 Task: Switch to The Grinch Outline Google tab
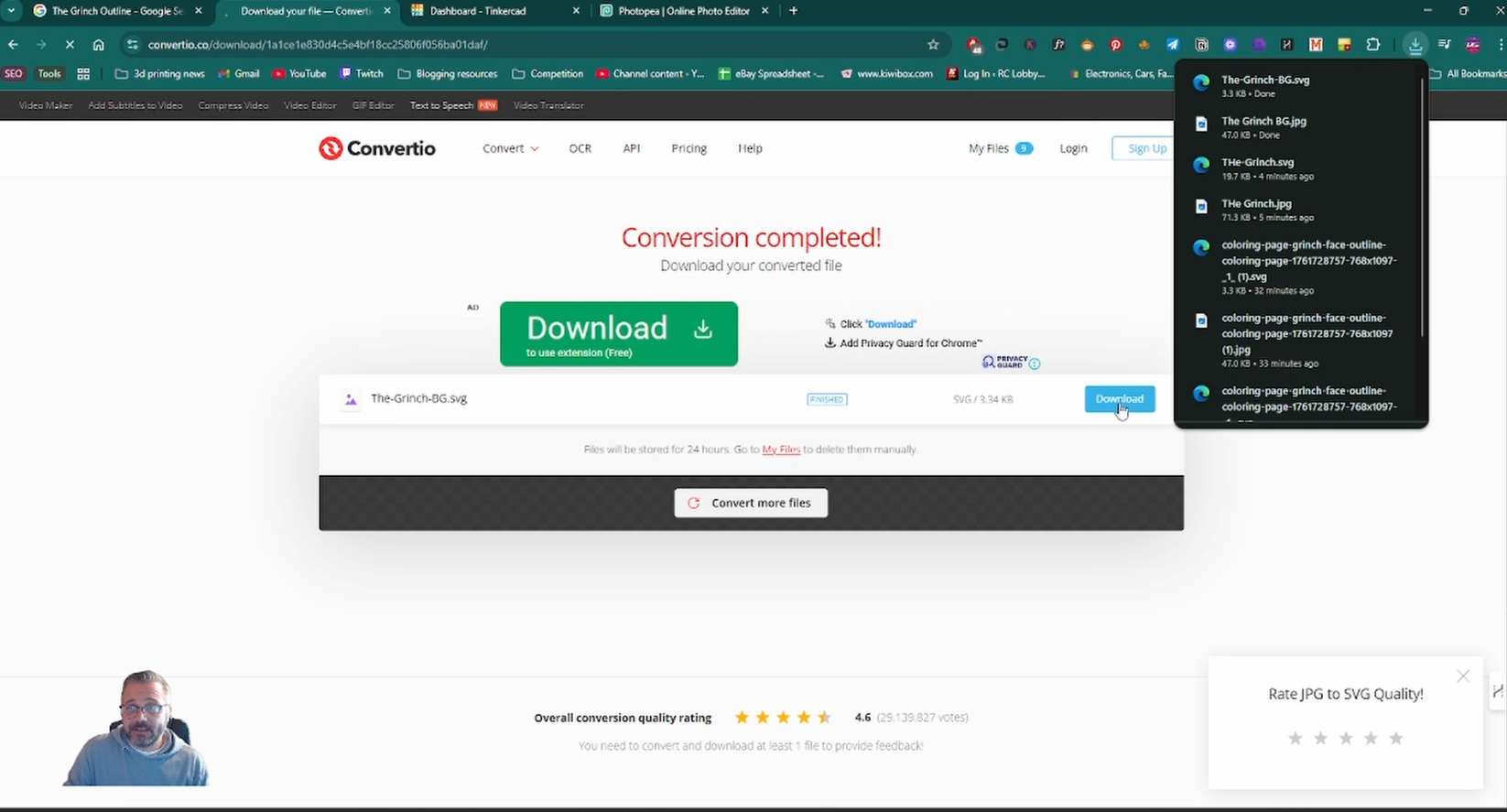(117, 11)
